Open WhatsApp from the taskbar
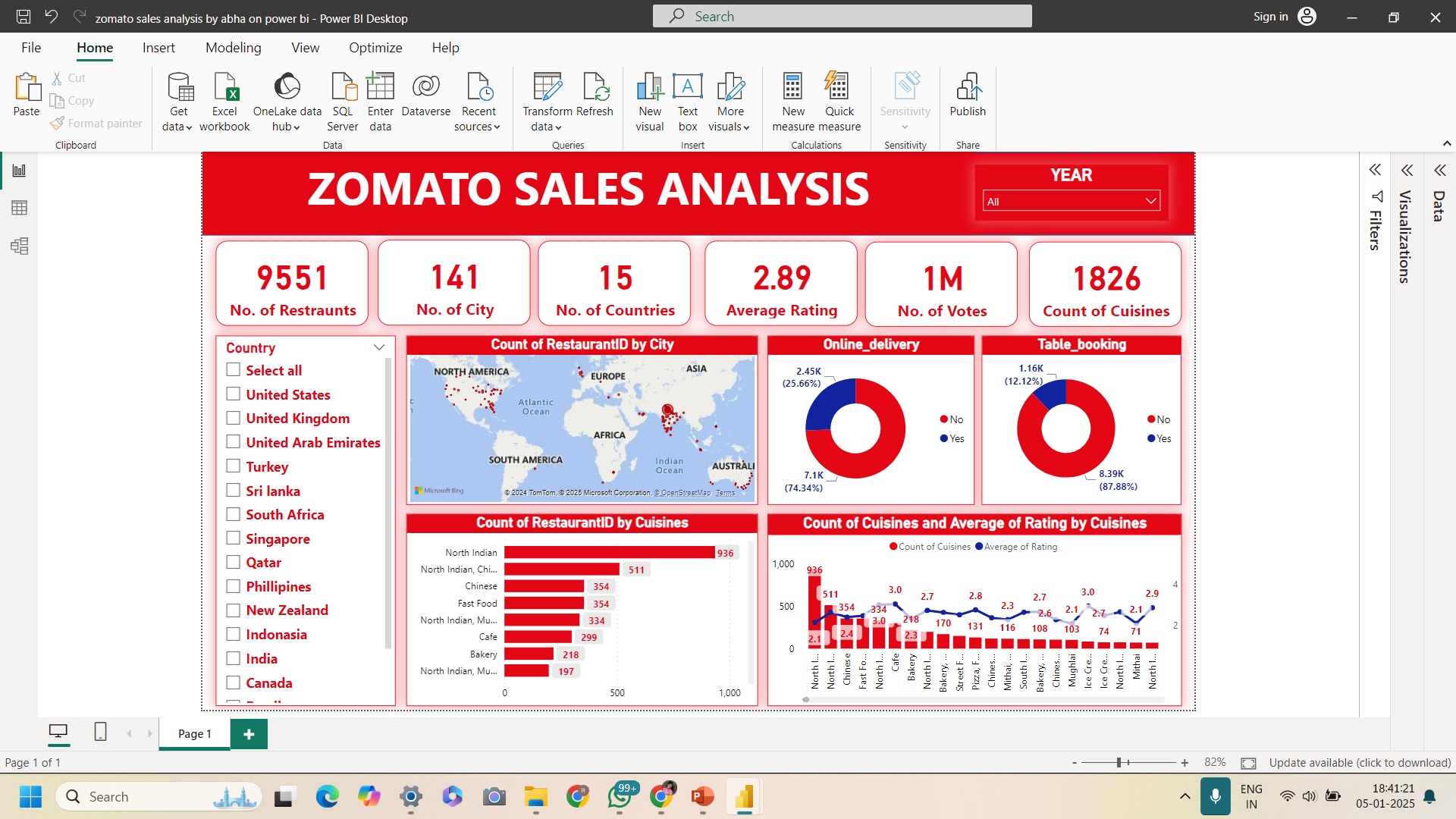Viewport: 1456px width, 819px height. pos(620,796)
